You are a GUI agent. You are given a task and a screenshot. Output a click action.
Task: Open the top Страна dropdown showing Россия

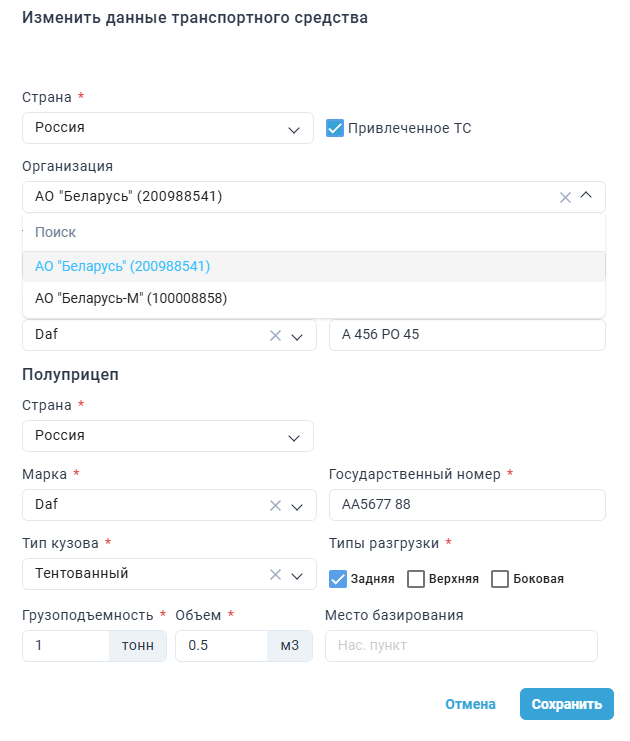(168, 128)
